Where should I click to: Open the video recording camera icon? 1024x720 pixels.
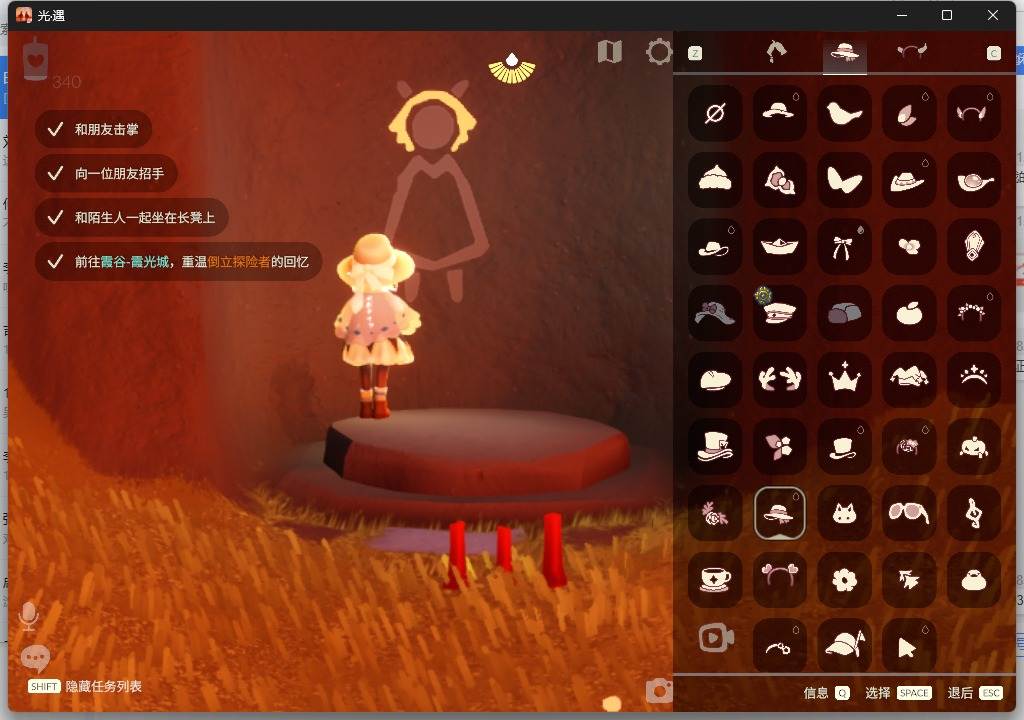716,638
